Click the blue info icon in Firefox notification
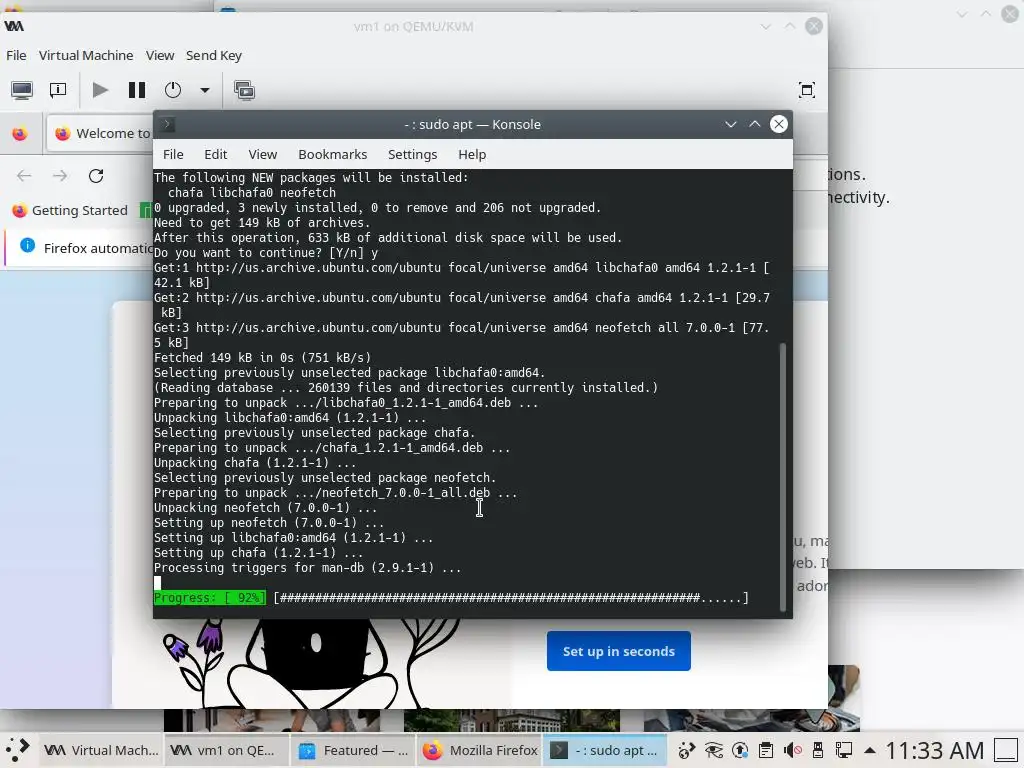Image resolution: width=1024 pixels, height=768 pixels. coord(27,246)
